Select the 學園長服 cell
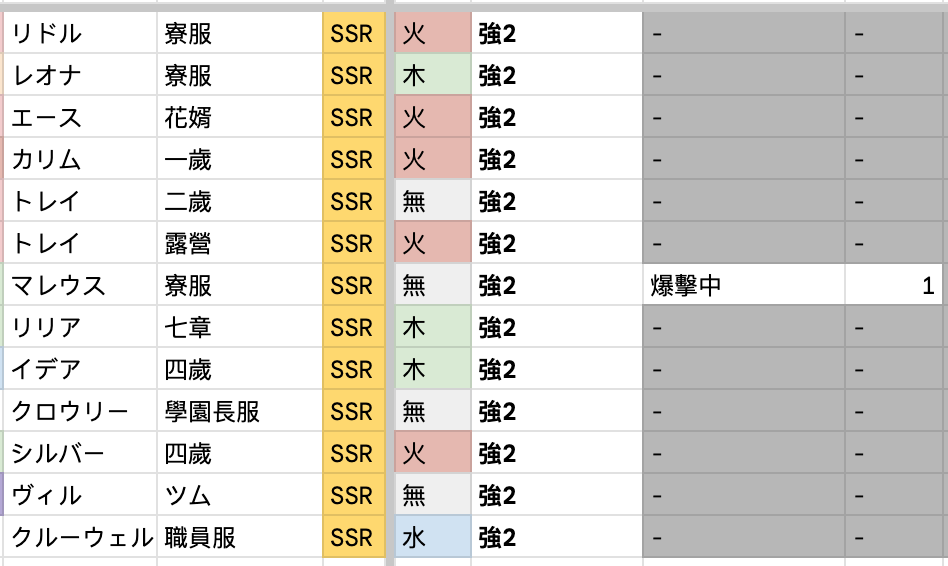This screenshot has height=566, width=948. coord(239,411)
